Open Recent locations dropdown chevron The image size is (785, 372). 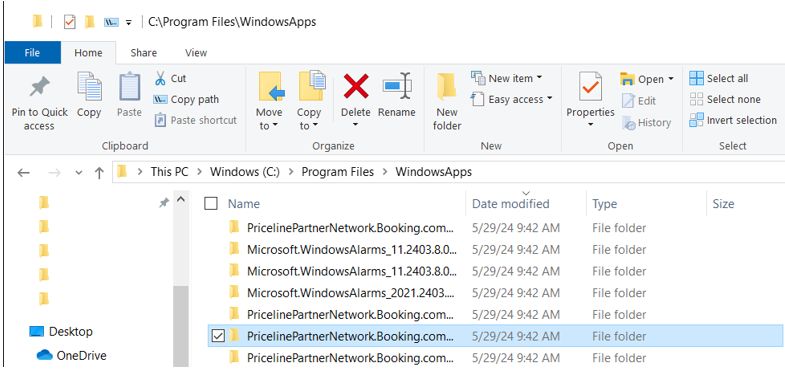tap(78, 173)
